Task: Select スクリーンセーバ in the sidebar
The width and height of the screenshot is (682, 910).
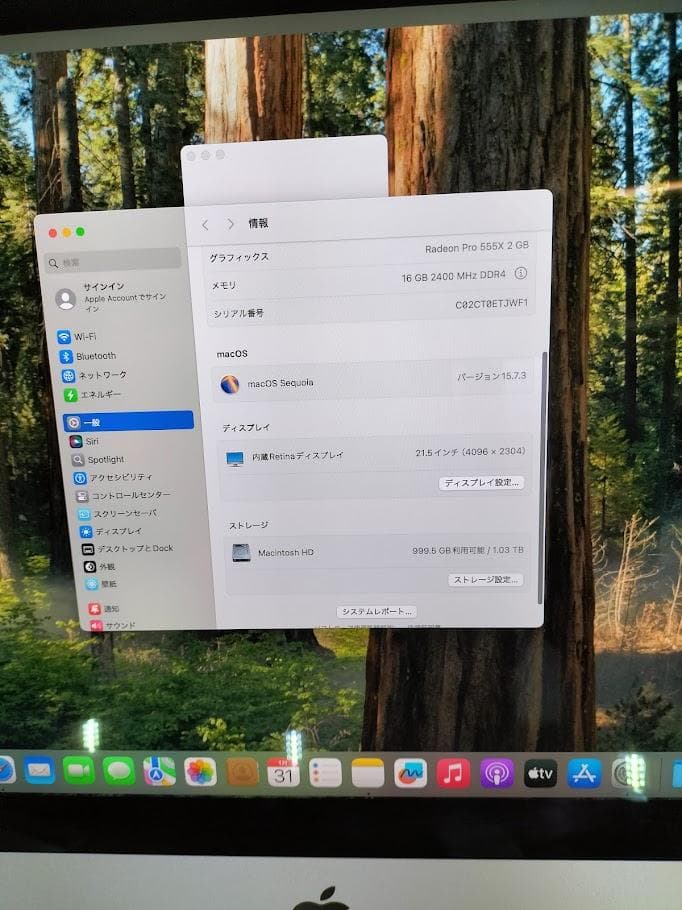Action: tap(117, 514)
